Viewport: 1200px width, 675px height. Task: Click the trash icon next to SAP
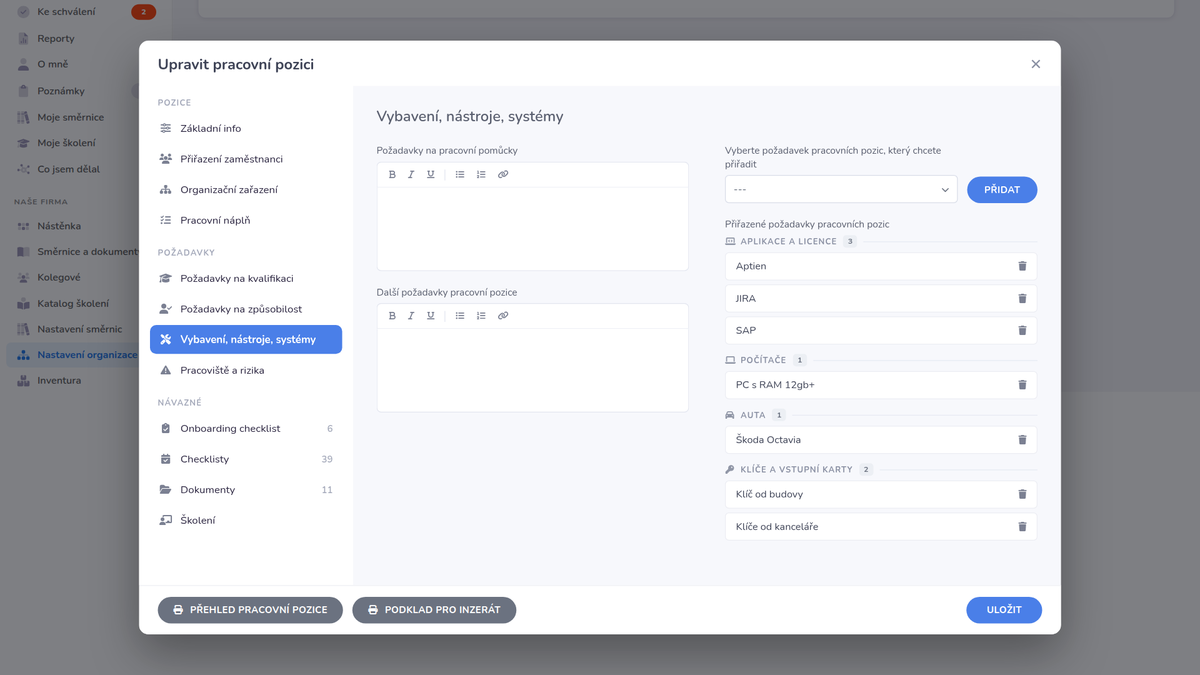[x=1022, y=330]
